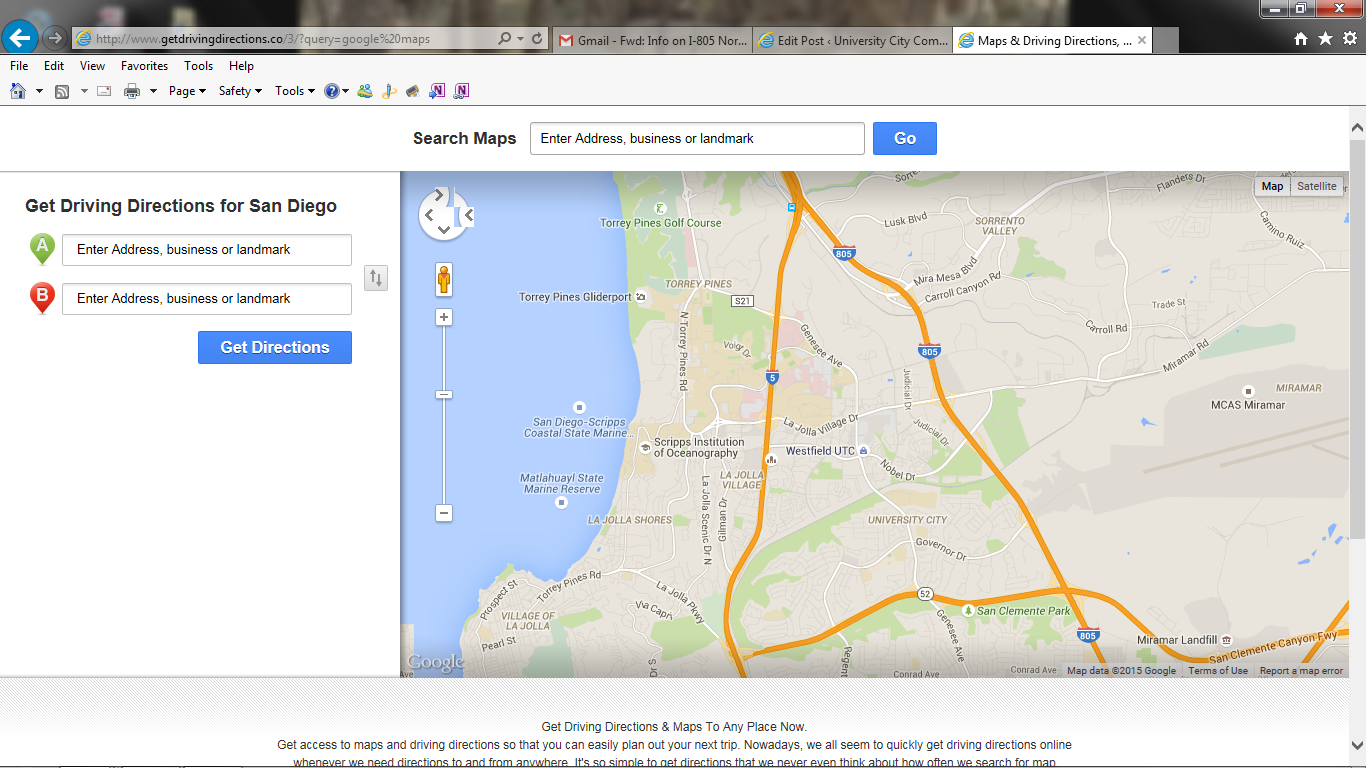The width and height of the screenshot is (1366, 768).
Task: Click the address bar search magnifier icon
Action: [x=505, y=39]
